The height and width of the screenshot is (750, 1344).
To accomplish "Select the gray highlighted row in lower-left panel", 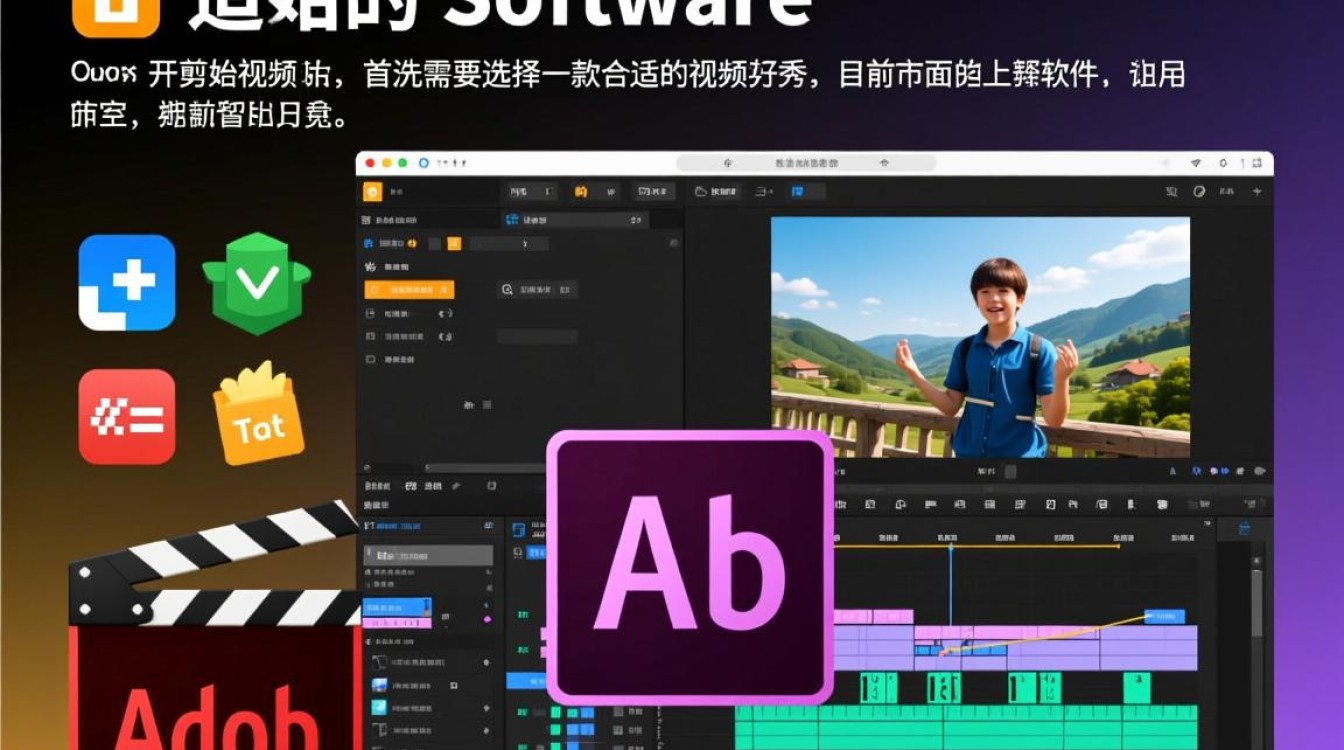I will pyautogui.click(x=428, y=556).
